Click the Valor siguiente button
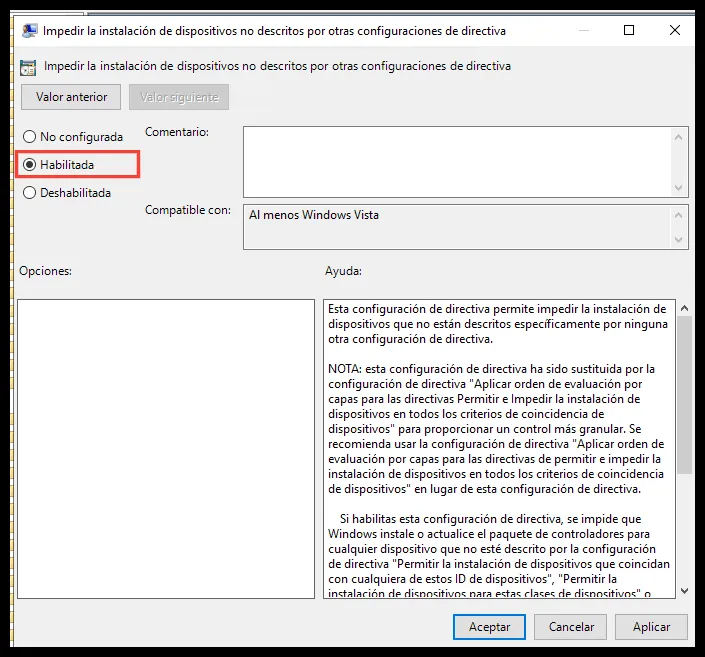This screenshot has width=705, height=657. (x=179, y=97)
